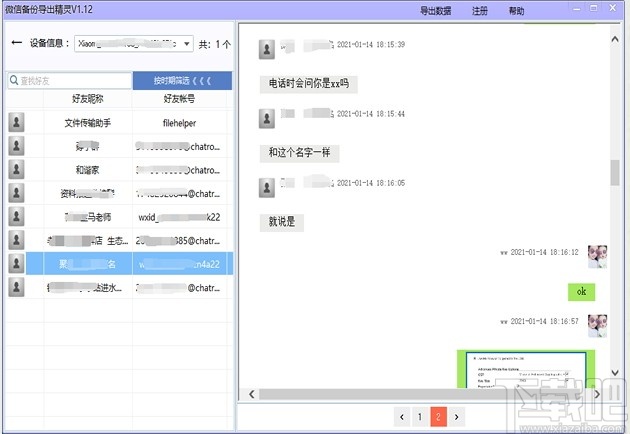Select the contact ending in 马老师
Viewport: 630px width, 434px height.
coord(120,217)
